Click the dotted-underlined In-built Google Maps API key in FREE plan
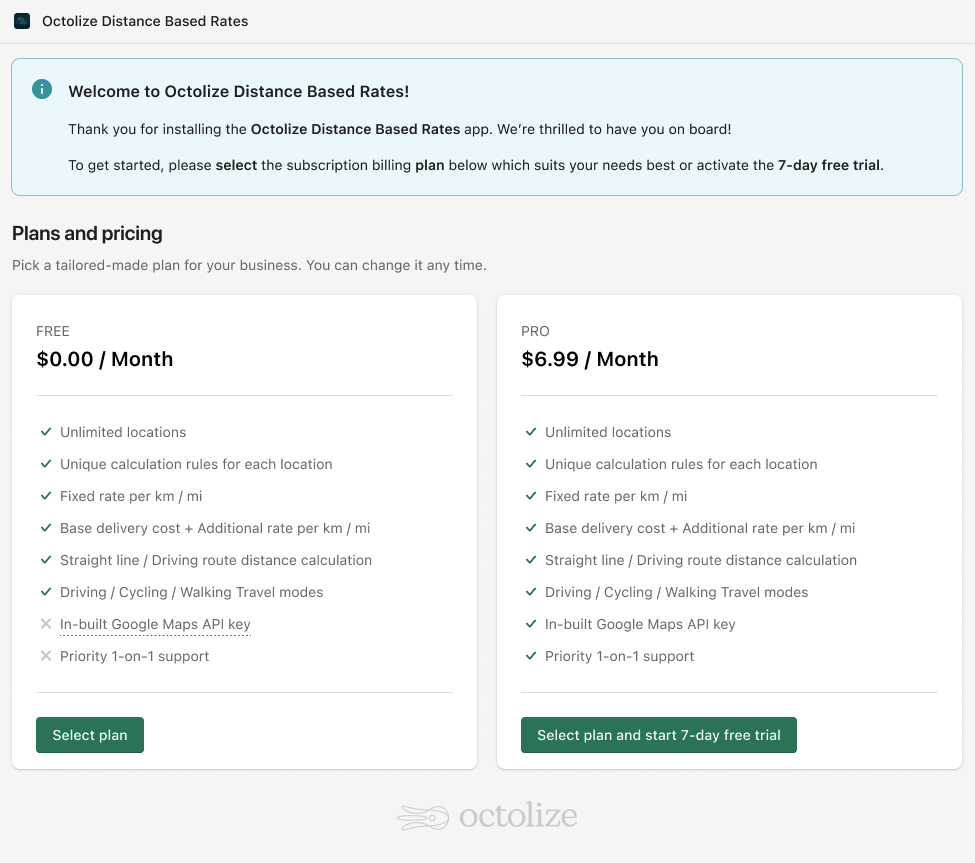The image size is (975, 863). pyautogui.click(x=155, y=624)
